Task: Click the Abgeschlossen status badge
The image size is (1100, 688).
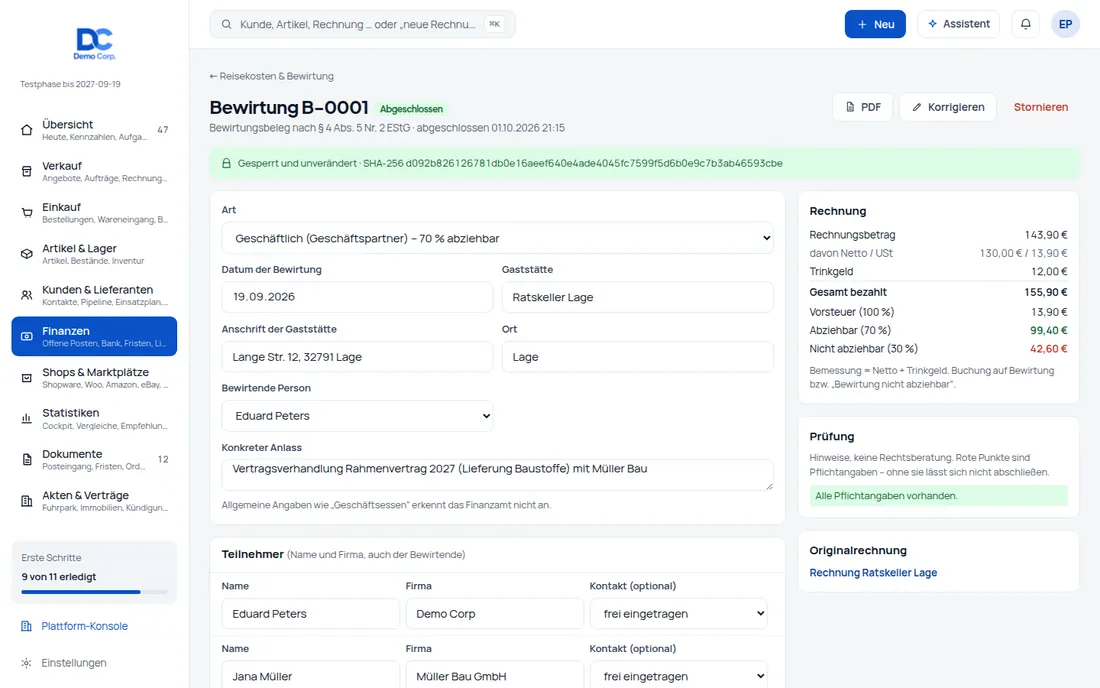Action: point(411,109)
